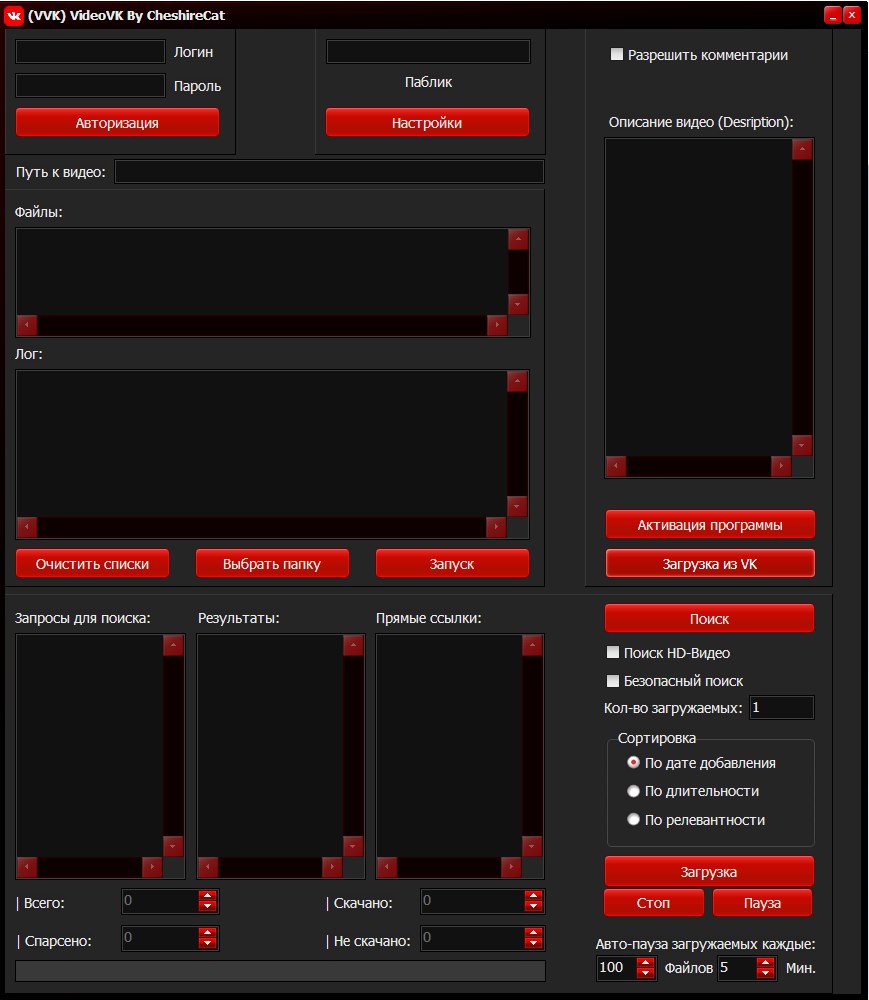Click the Авторизация button
Screen dimensions: 869x1000
tap(117, 122)
